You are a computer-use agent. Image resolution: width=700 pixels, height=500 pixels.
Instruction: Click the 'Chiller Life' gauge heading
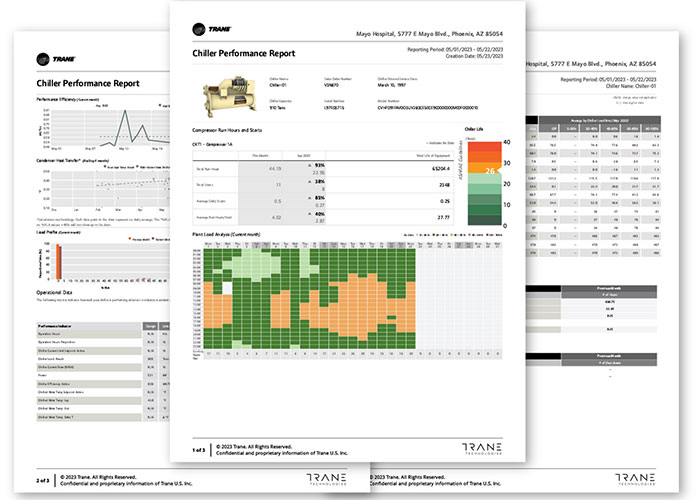point(474,129)
